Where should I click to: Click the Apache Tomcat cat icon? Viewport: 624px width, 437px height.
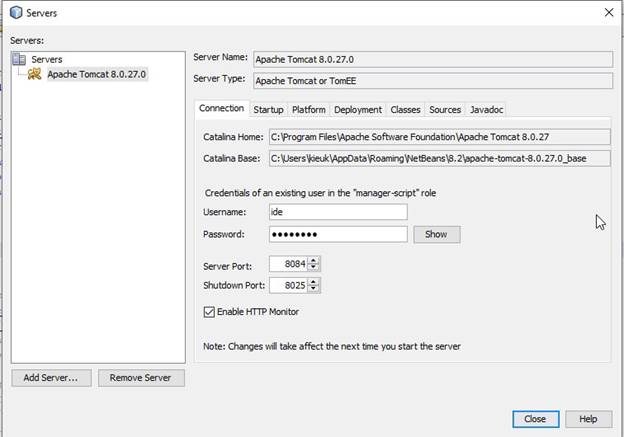34,74
